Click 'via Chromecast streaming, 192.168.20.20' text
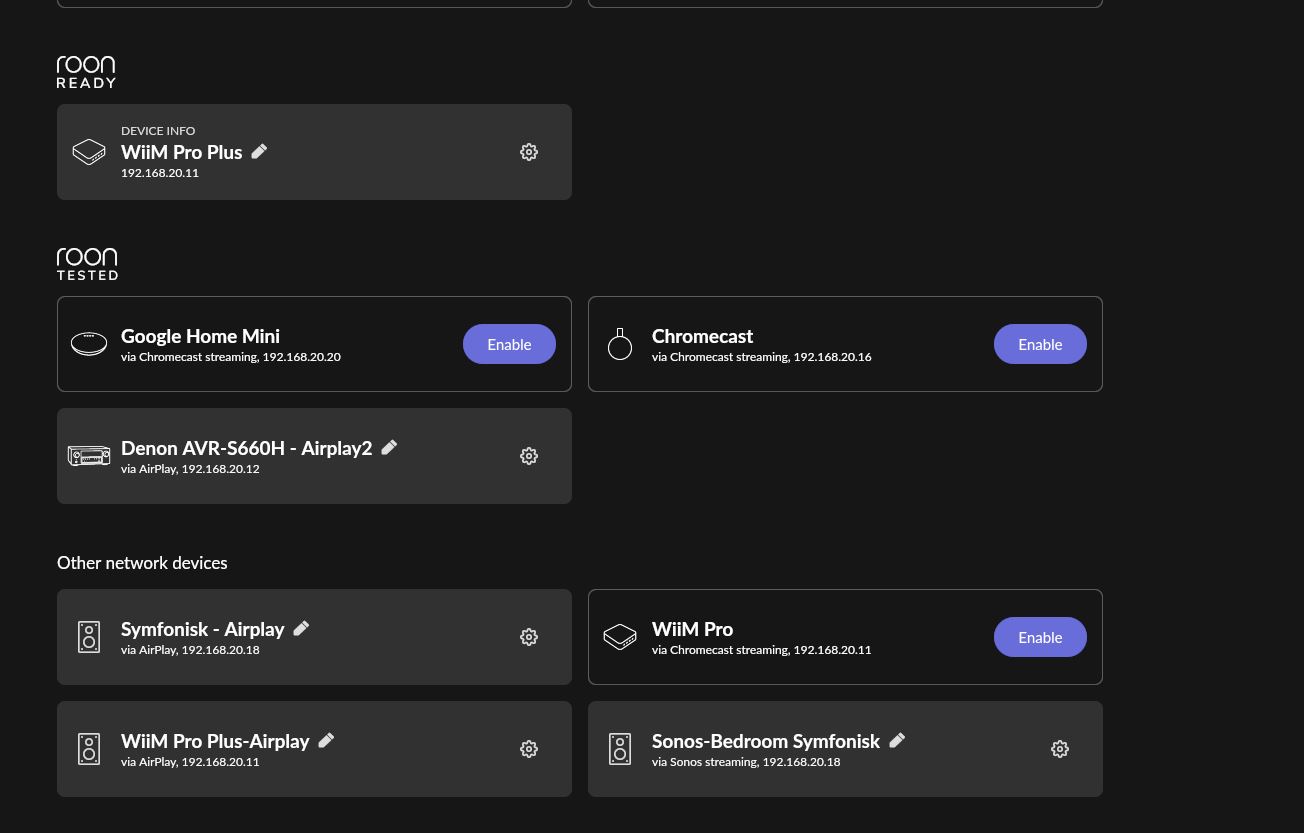The image size is (1304, 833). click(231, 357)
